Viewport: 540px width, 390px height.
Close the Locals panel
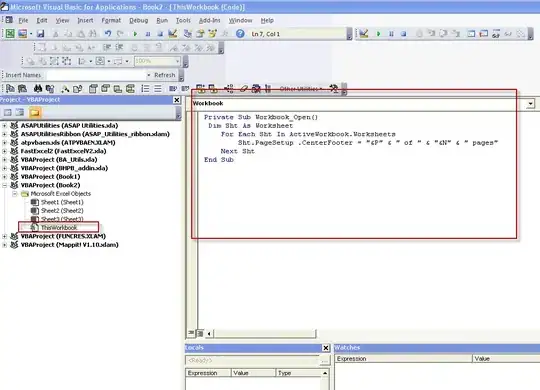[x=325, y=348]
